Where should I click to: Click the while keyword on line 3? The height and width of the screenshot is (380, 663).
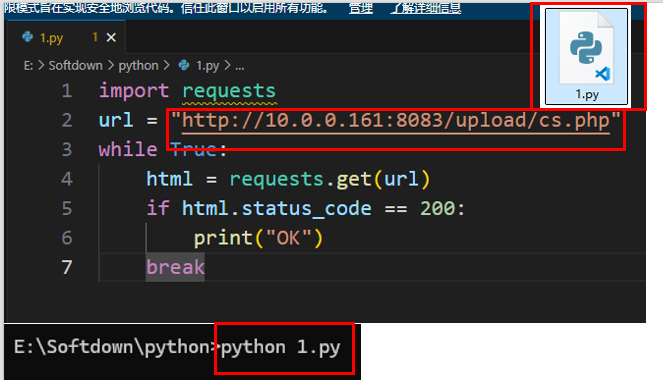point(128,150)
